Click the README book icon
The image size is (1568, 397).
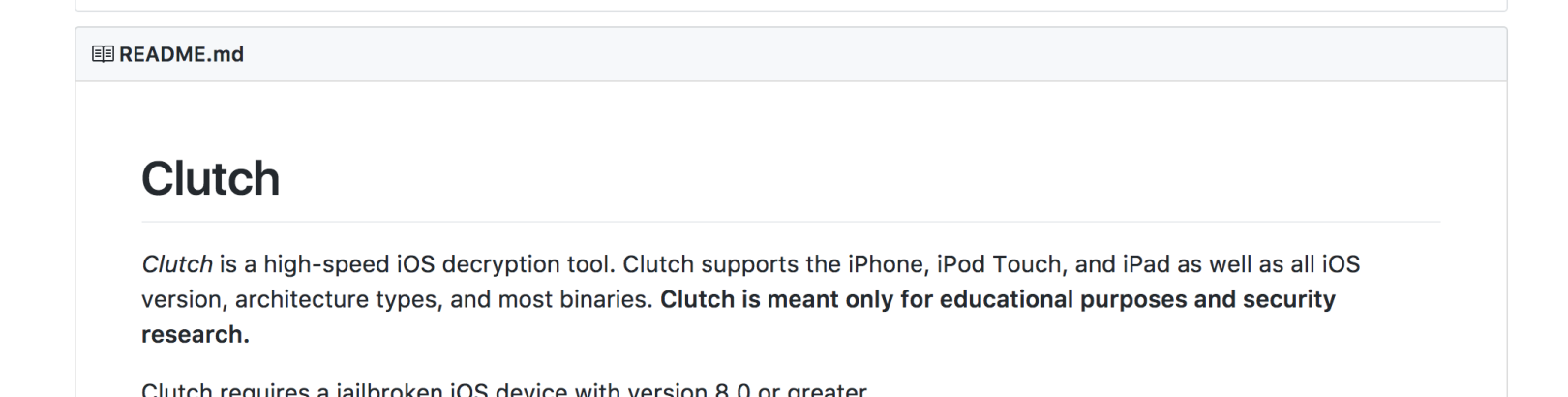coord(103,54)
